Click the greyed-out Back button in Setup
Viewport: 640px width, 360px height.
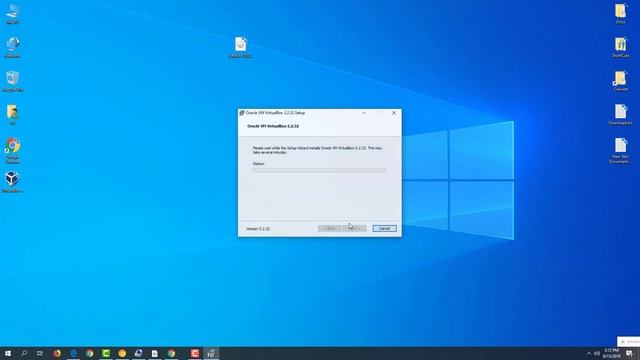click(x=330, y=228)
